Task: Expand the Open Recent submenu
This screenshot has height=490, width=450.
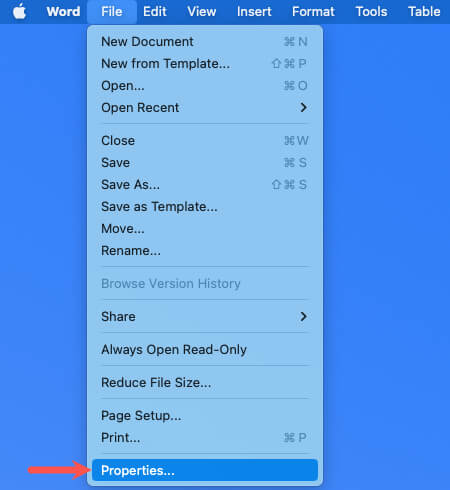Action: click(205, 108)
